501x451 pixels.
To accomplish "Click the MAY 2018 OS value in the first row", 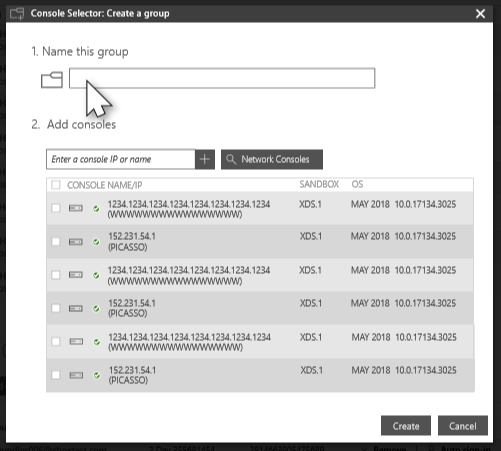I will [x=370, y=204].
